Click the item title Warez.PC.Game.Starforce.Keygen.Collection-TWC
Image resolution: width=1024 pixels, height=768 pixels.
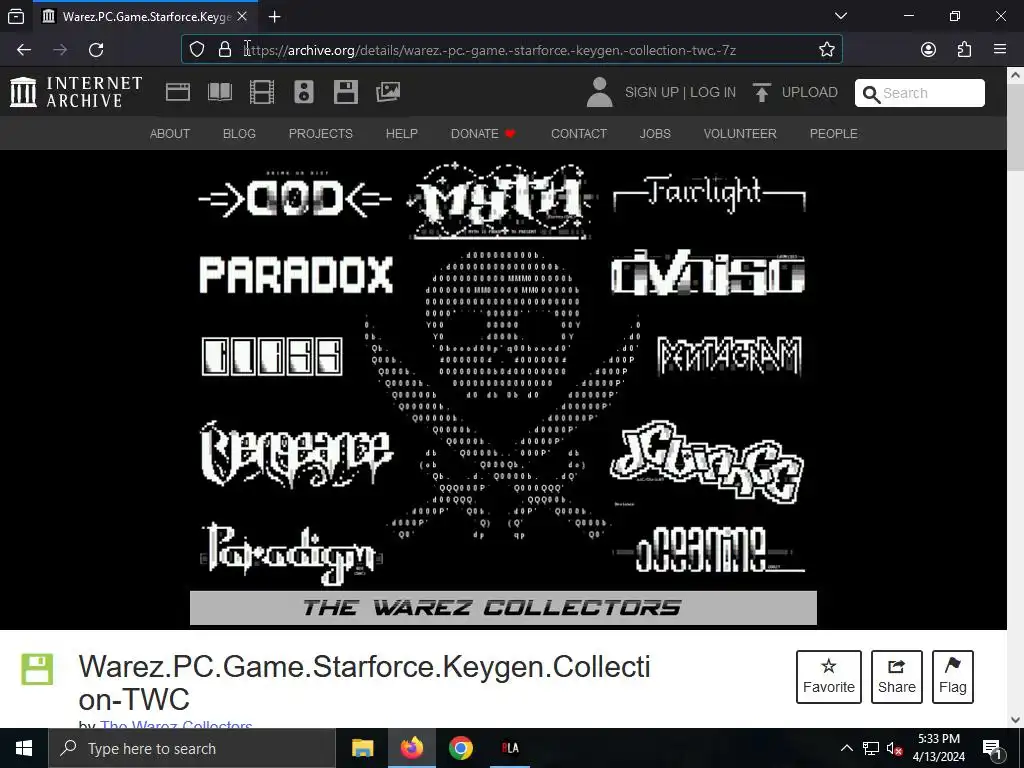point(364,683)
